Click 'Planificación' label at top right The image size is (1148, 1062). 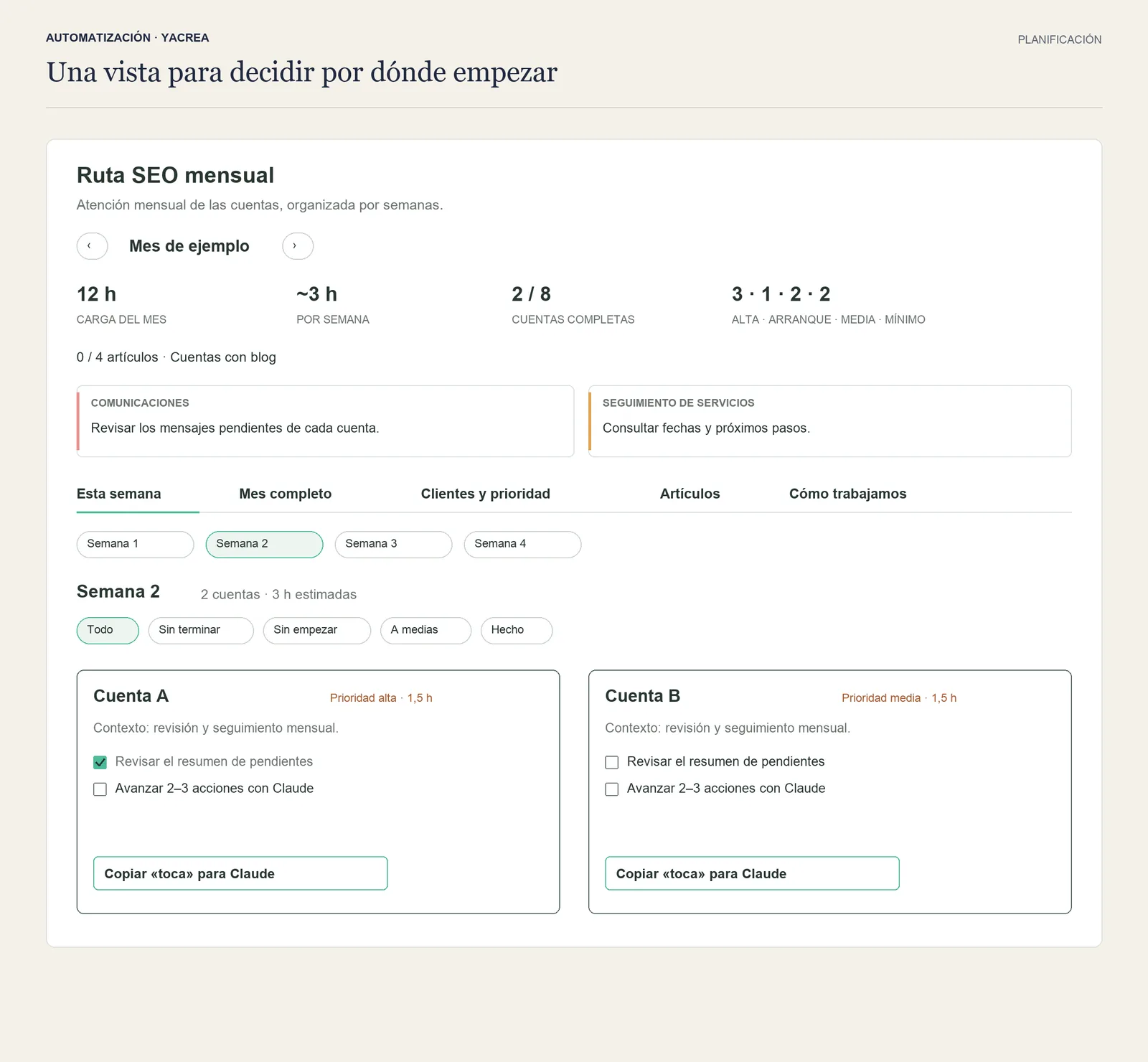coord(1059,39)
